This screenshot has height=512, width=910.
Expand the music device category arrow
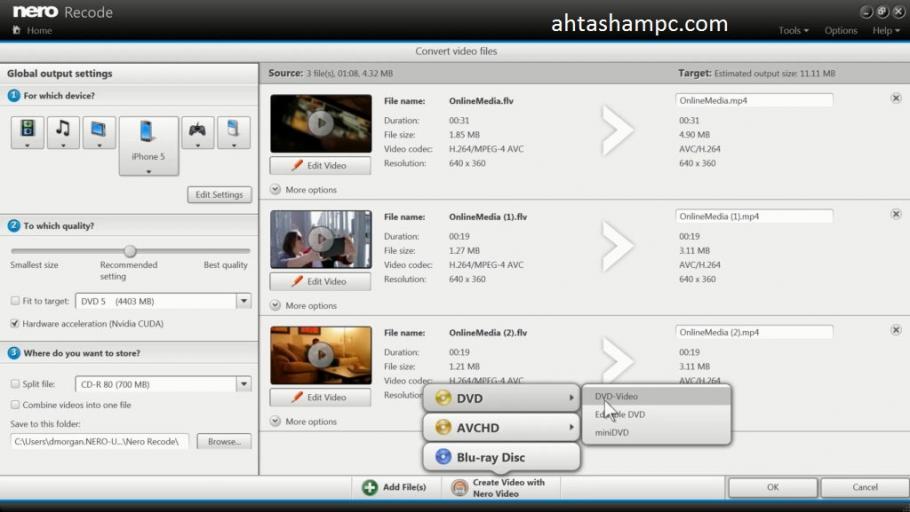(x=63, y=145)
